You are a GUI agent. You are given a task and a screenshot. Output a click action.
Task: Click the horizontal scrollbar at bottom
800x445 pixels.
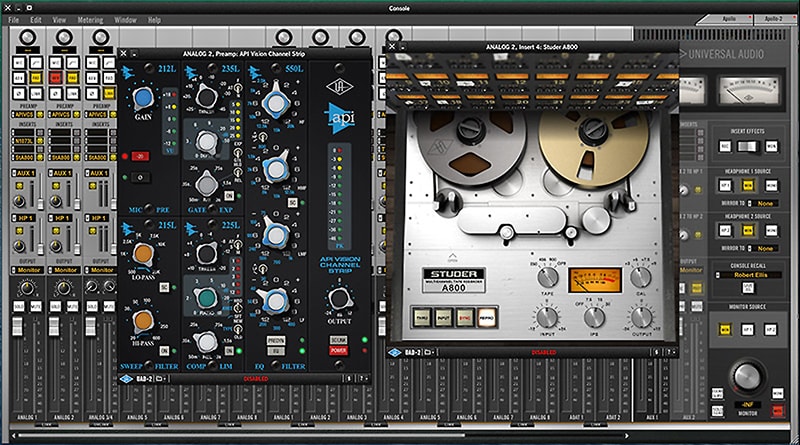pos(241,436)
